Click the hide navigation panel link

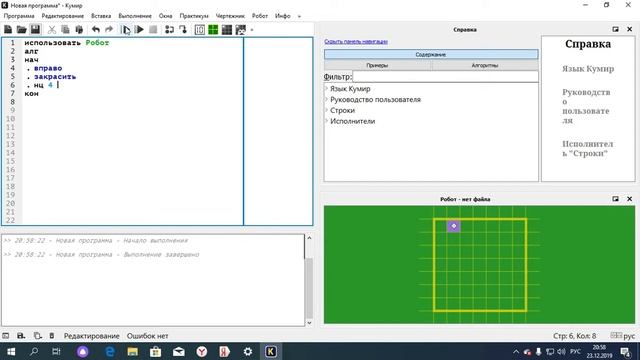[x=356, y=41]
